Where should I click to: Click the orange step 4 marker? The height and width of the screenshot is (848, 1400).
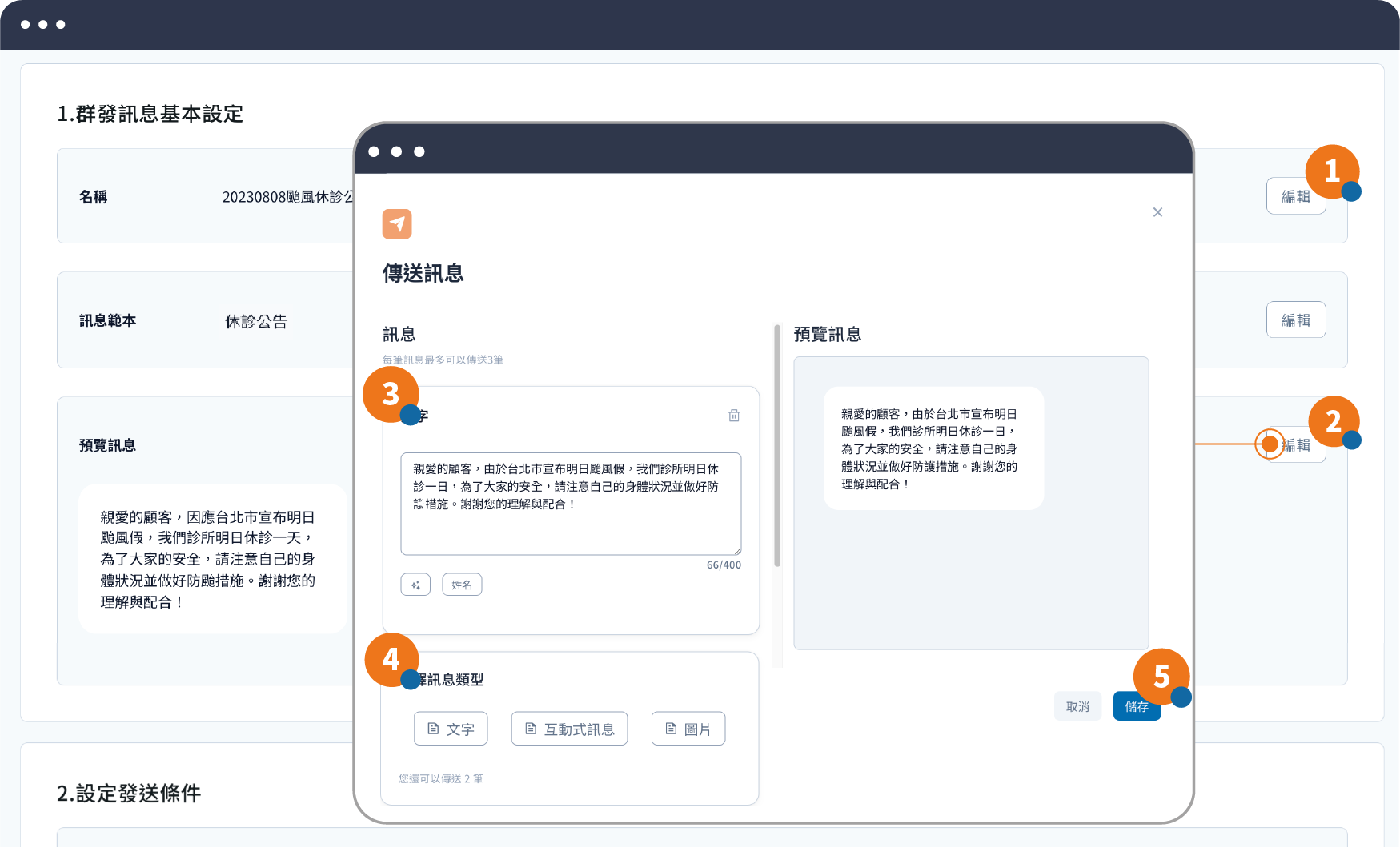tap(391, 659)
